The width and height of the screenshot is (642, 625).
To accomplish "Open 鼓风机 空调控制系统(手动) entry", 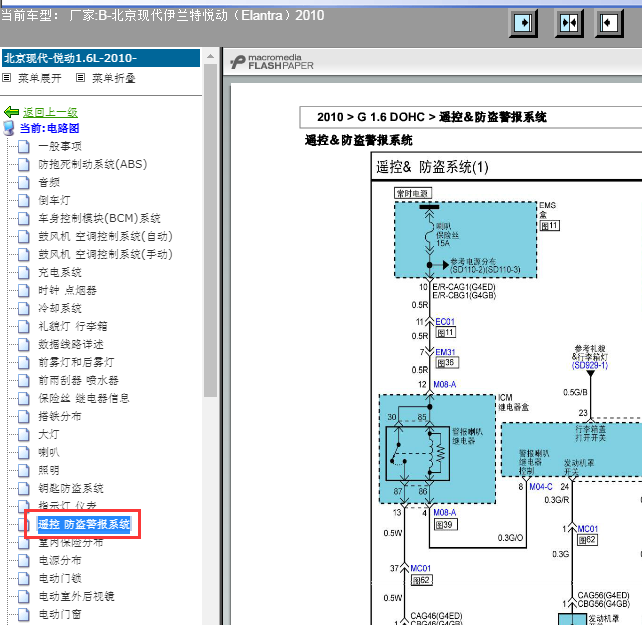I will [105, 254].
